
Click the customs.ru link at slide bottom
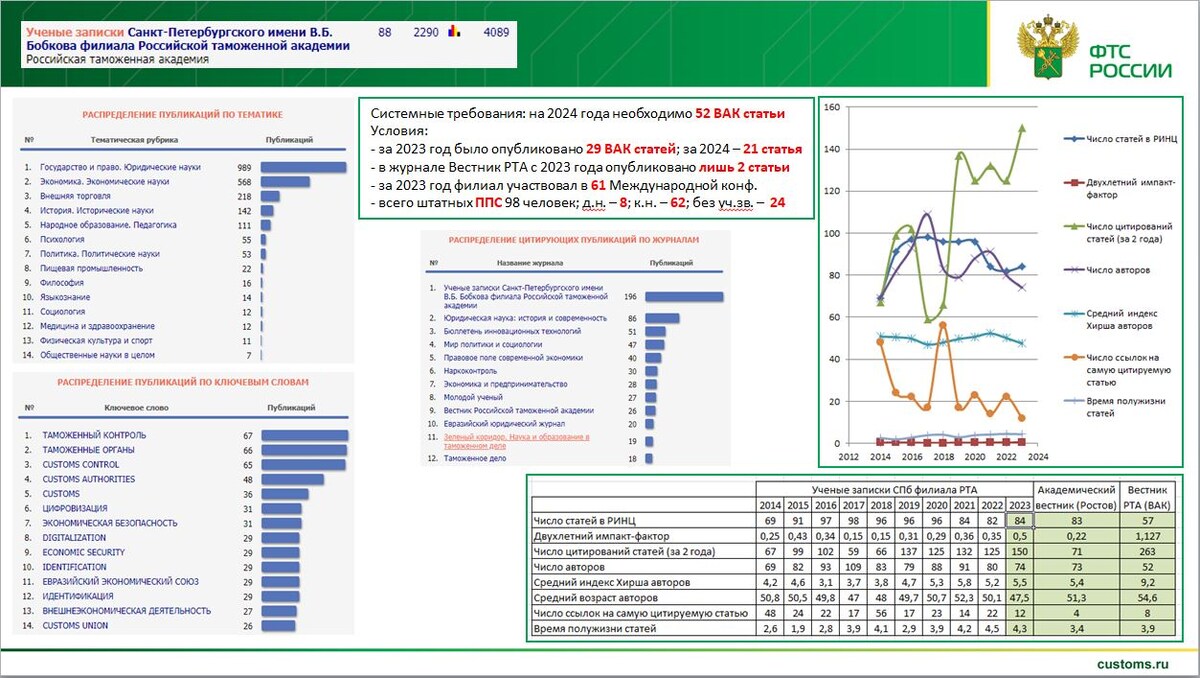tap(1132, 664)
